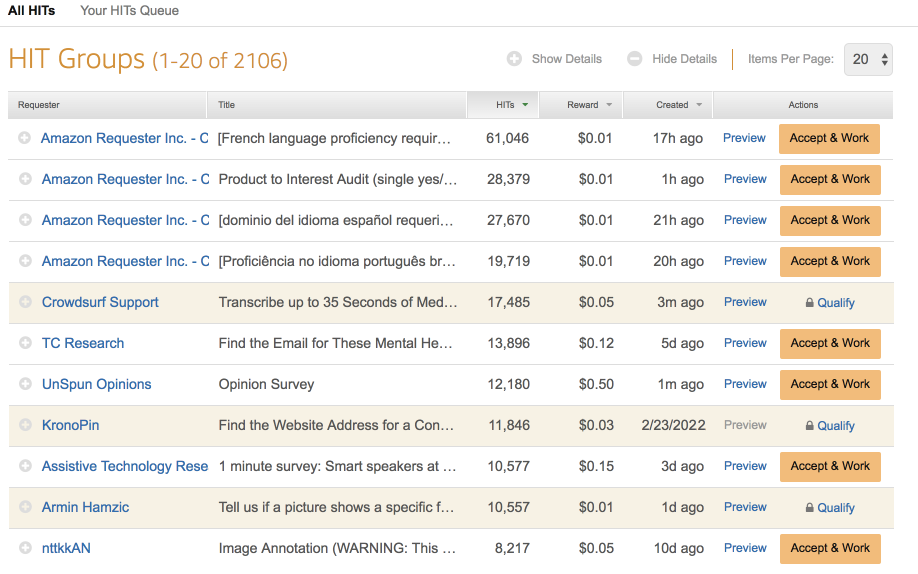Click the 61,046 HITs count

point(507,138)
